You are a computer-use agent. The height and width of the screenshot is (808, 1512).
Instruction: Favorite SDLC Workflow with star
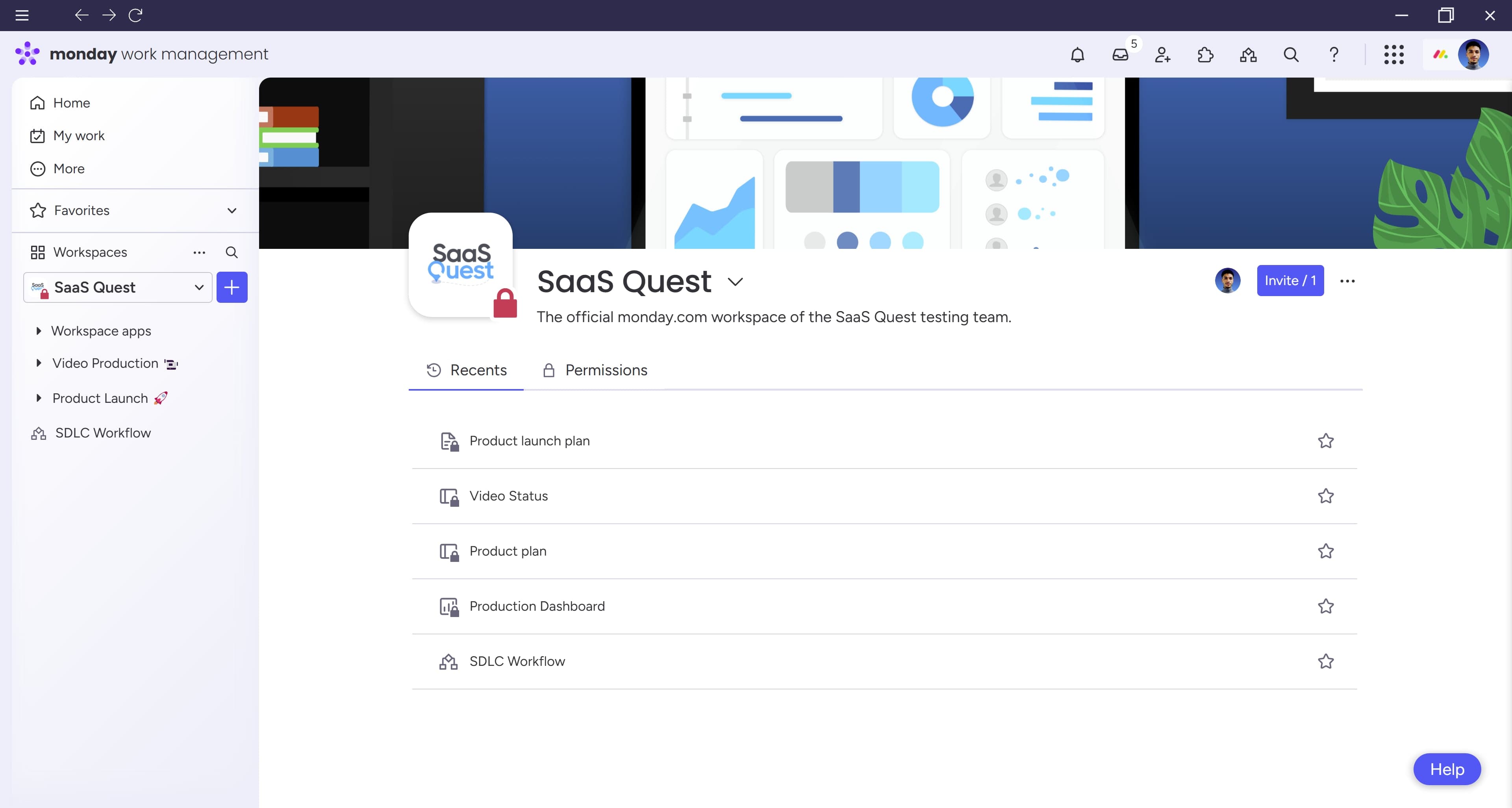[x=1325, y=661]
